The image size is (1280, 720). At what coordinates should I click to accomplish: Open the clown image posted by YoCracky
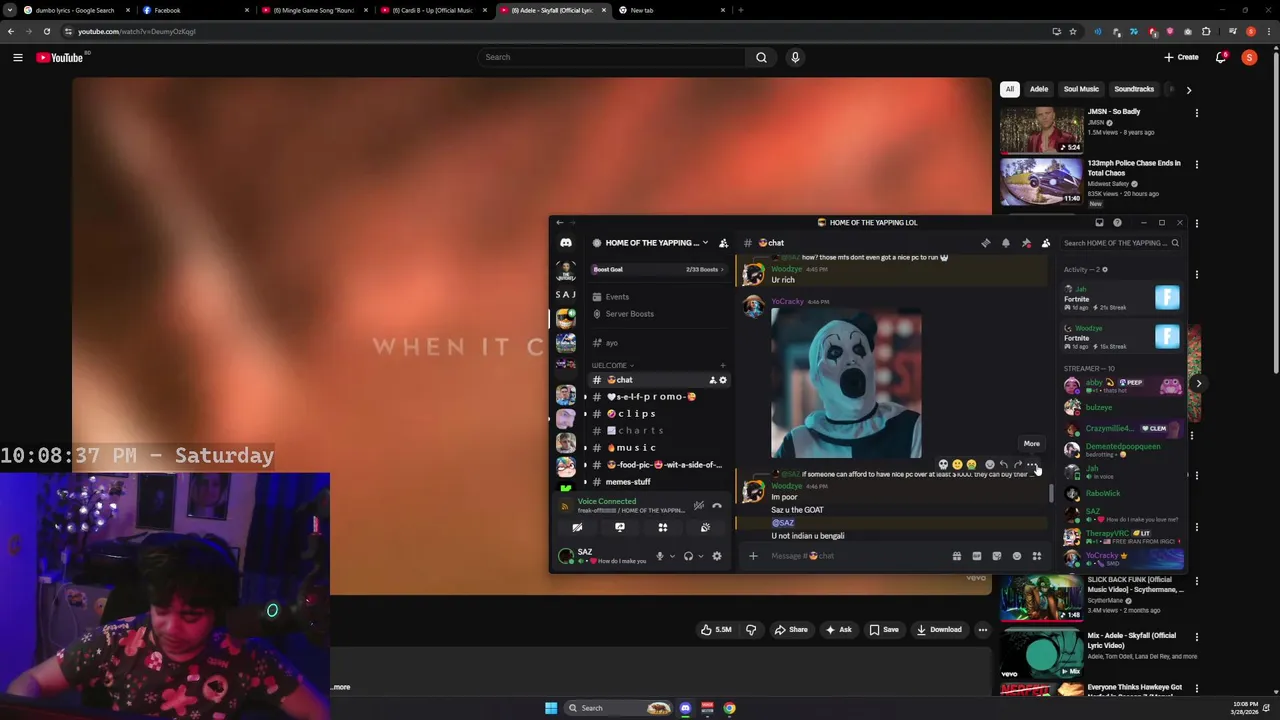(x=846, y=383)
